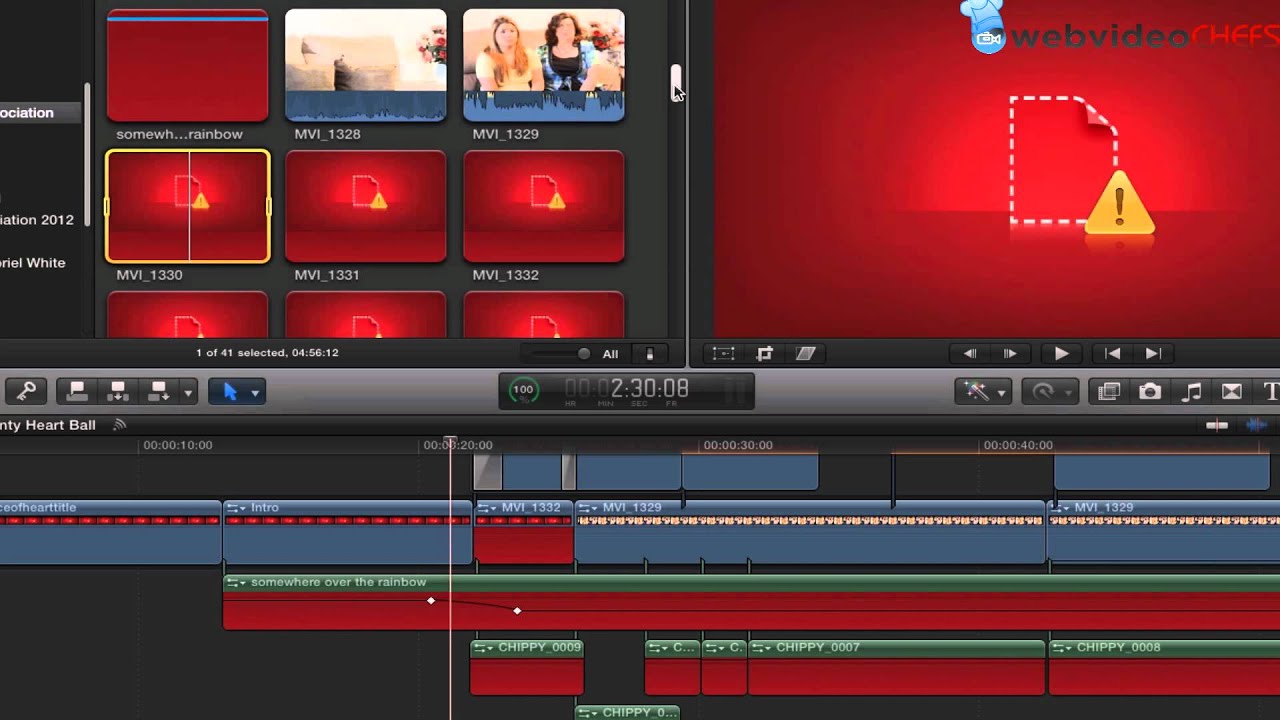This screenshot has height=720, width=1280.
Task: Open the Keyword Editor key icon
Action: point(24,392)
